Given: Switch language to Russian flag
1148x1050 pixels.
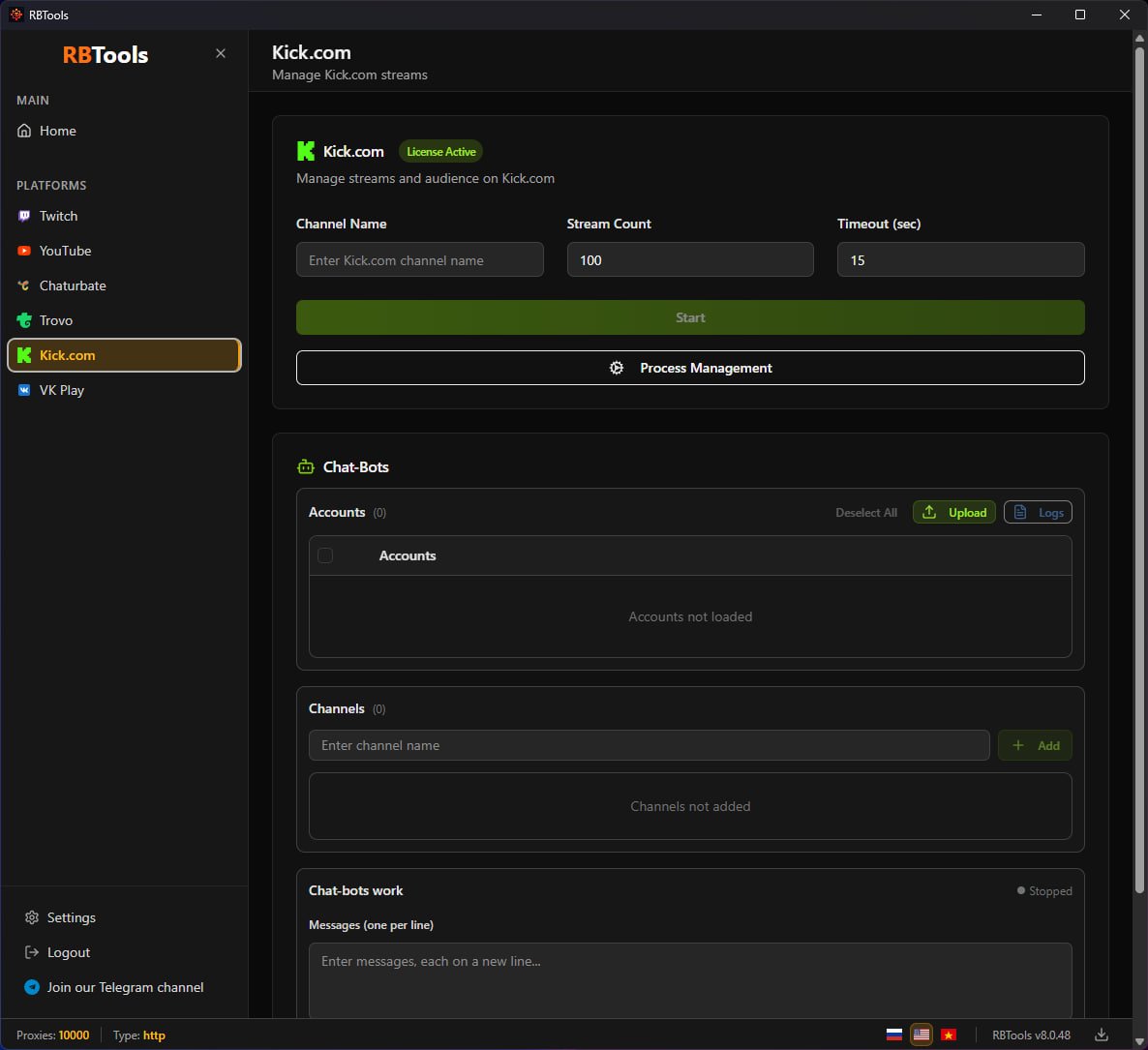Looking at the screenshot, I should [x=894, y=1035].
